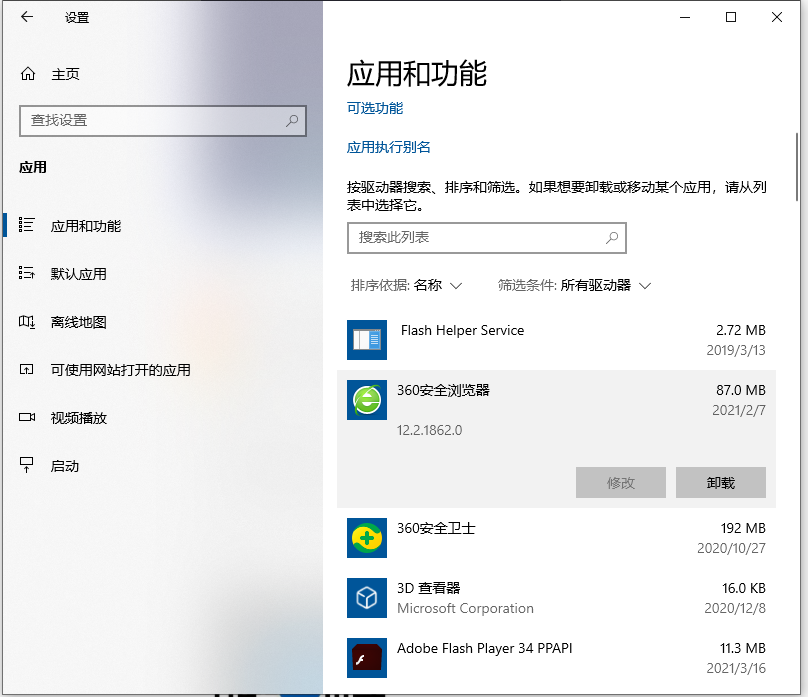The width and height of the screenshot is (808, 697).
Task: Click the 360安全浏览器 app icon
Action: [x=366, y=399]
